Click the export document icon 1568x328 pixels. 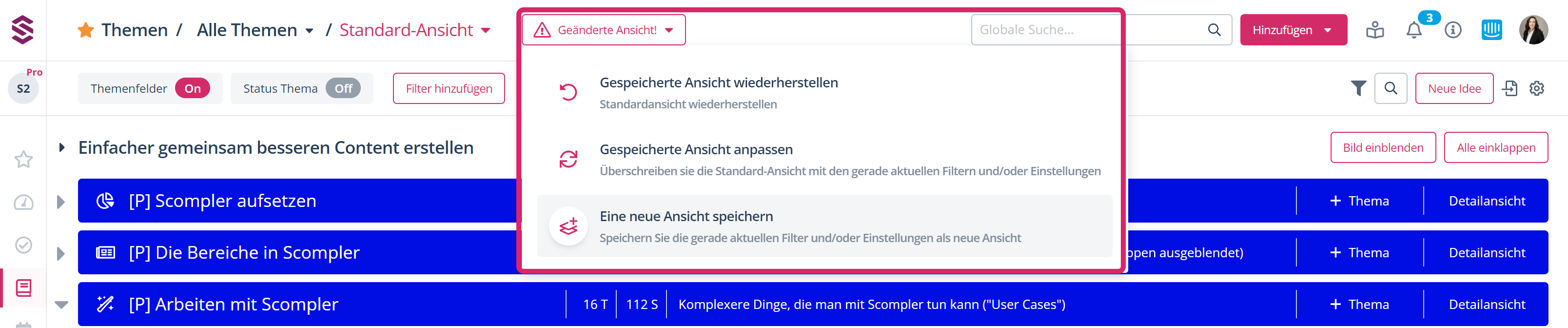click(x=1509, y=89)
